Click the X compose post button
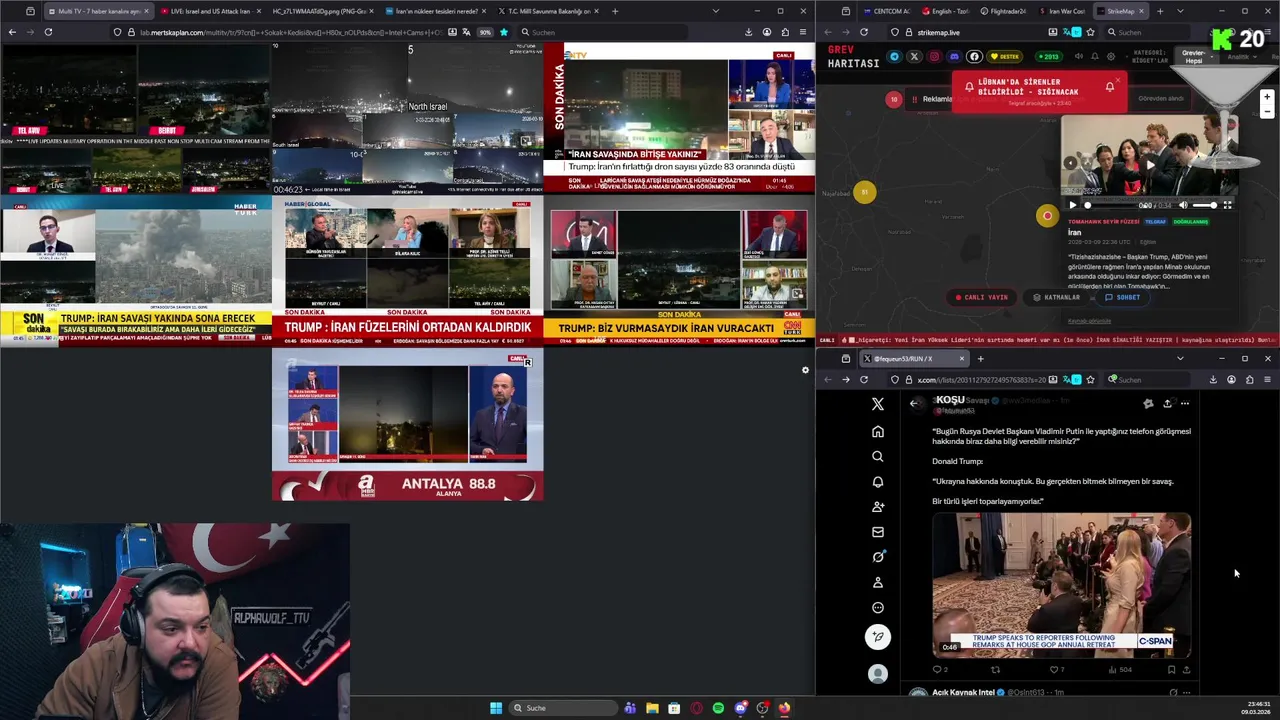The width and height of the screenshot is (1280, 720). pyautogui.click(x=878, y=637)
